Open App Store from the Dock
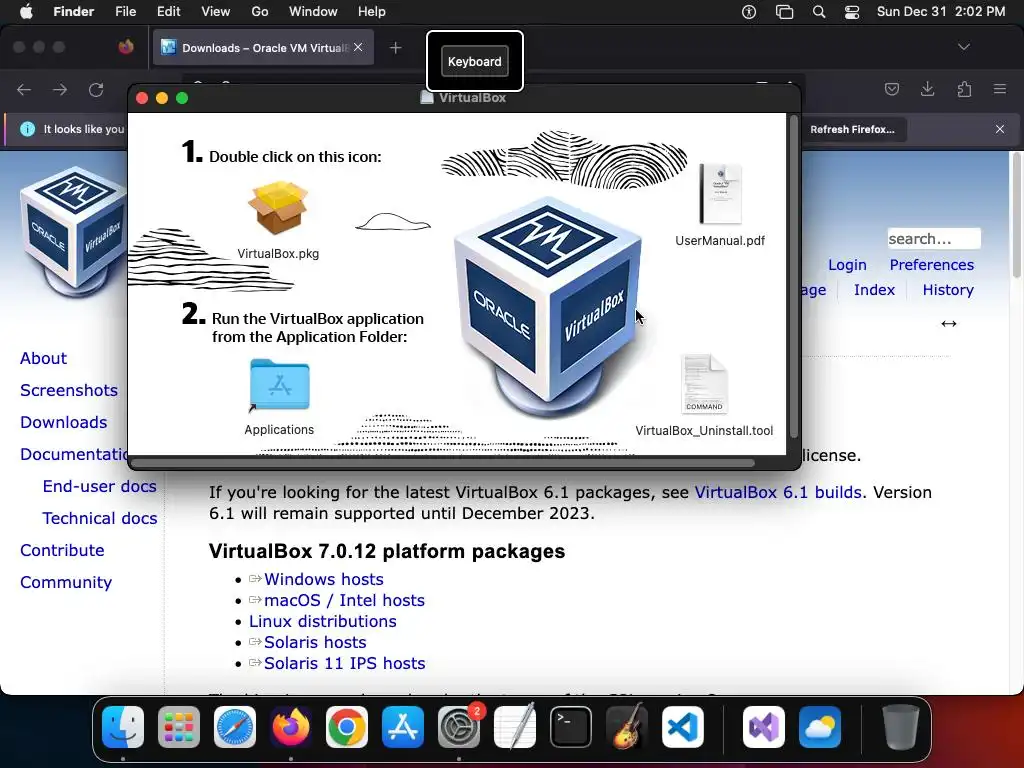 [403, 727]
